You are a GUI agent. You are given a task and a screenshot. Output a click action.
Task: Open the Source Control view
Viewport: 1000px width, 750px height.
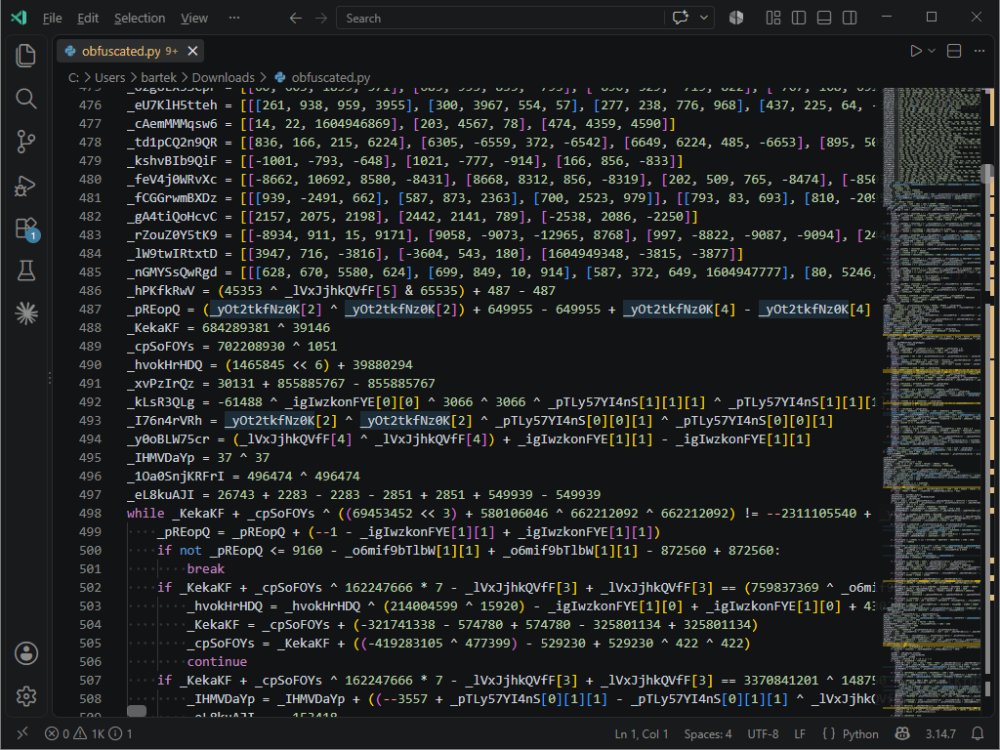click(x=26, y=142)
